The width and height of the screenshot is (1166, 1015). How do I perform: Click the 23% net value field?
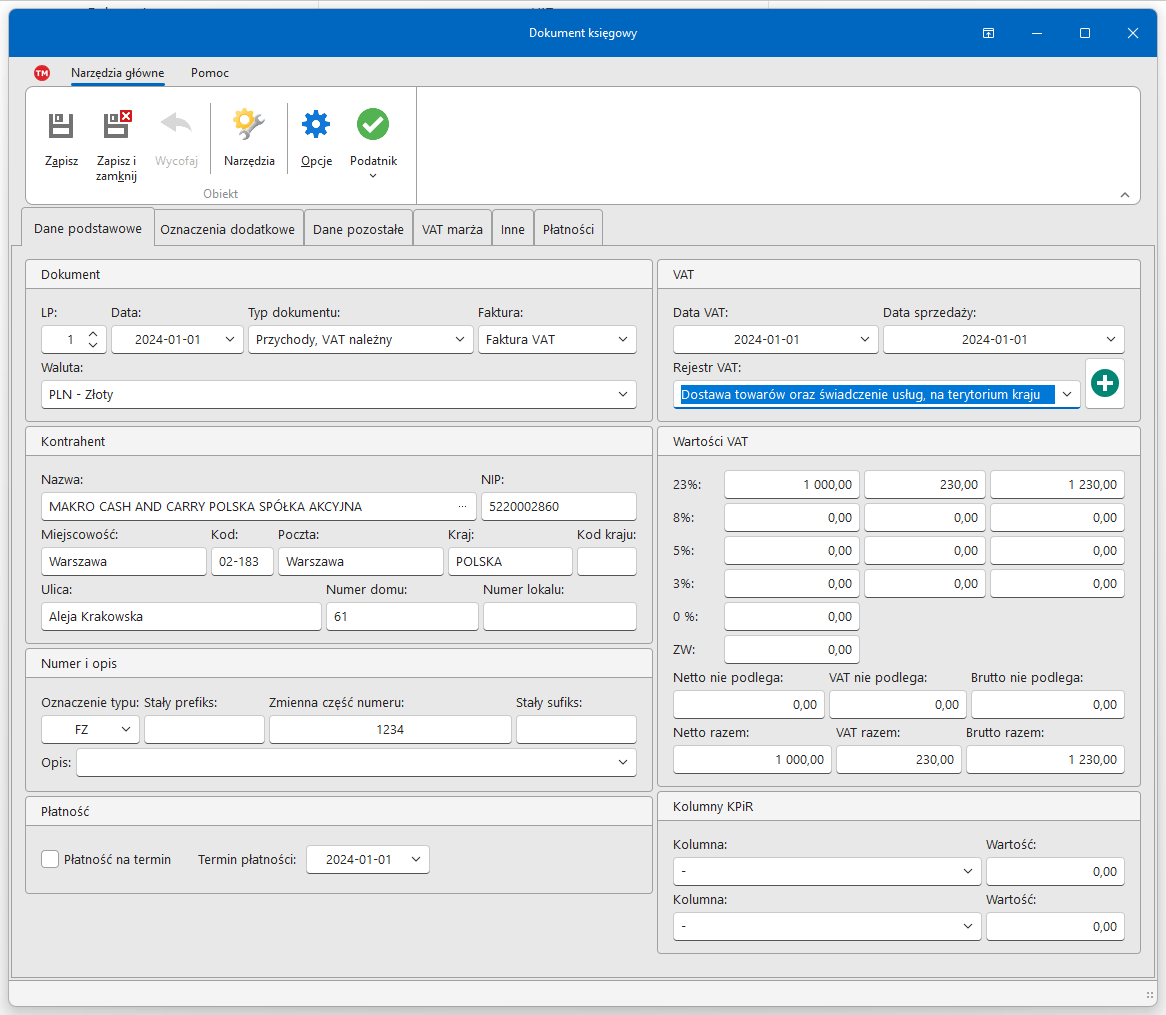(791, 485)
